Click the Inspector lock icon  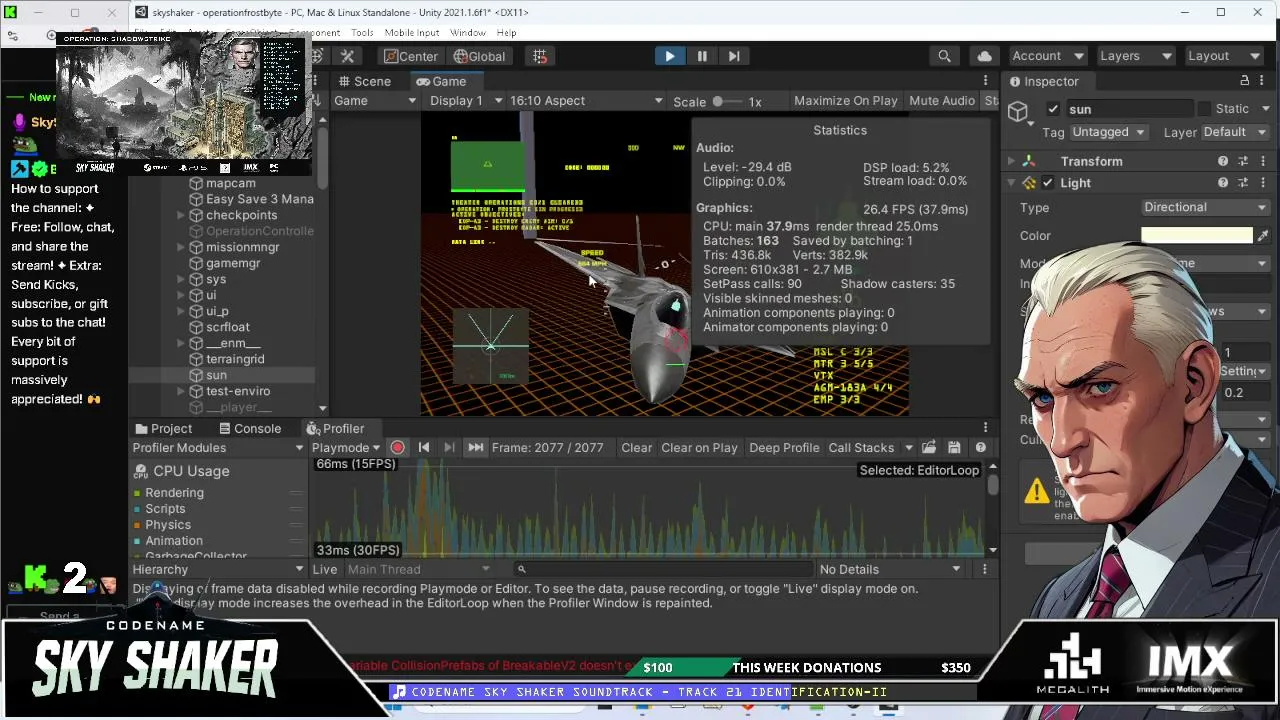point(1245,81)
